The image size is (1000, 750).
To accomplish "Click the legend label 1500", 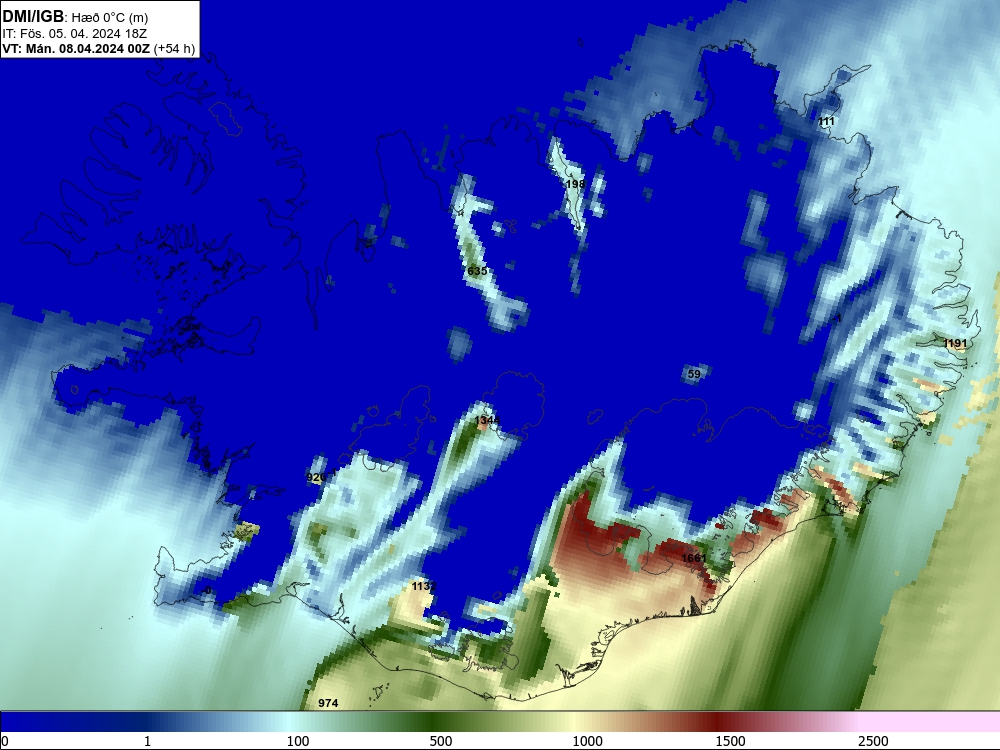I will coord(730,741).
